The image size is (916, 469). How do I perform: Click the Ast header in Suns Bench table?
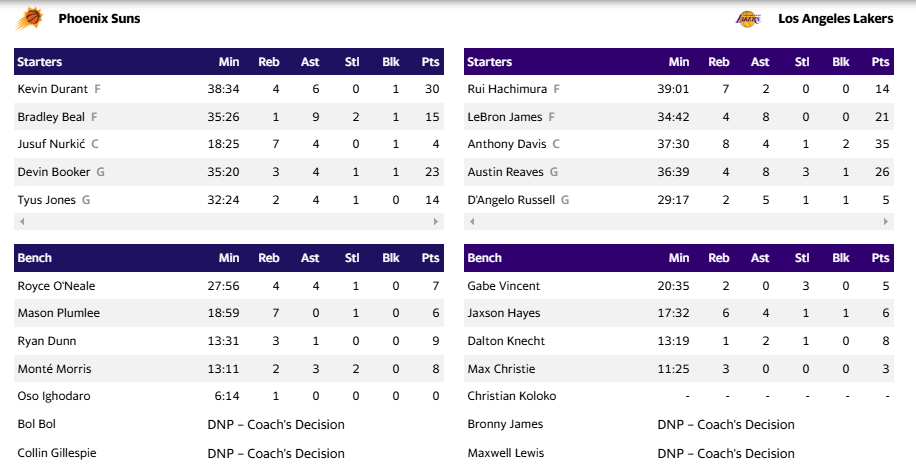(x=310, y=258)
